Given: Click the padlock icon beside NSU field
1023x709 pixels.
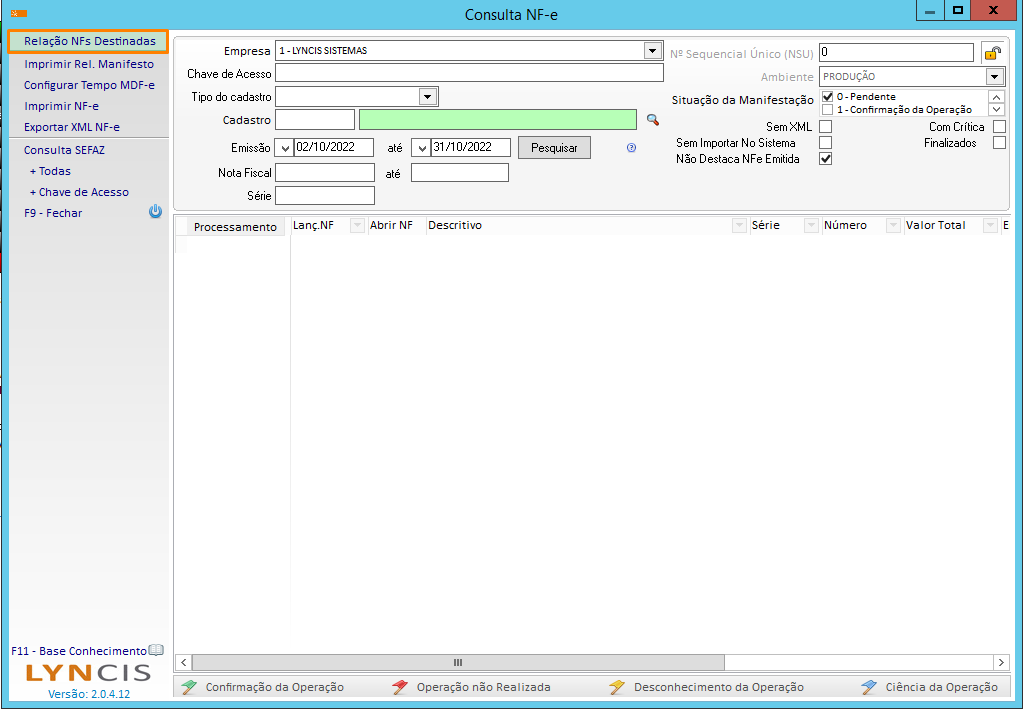Looking at the screenshot, I should click(992, 53).
